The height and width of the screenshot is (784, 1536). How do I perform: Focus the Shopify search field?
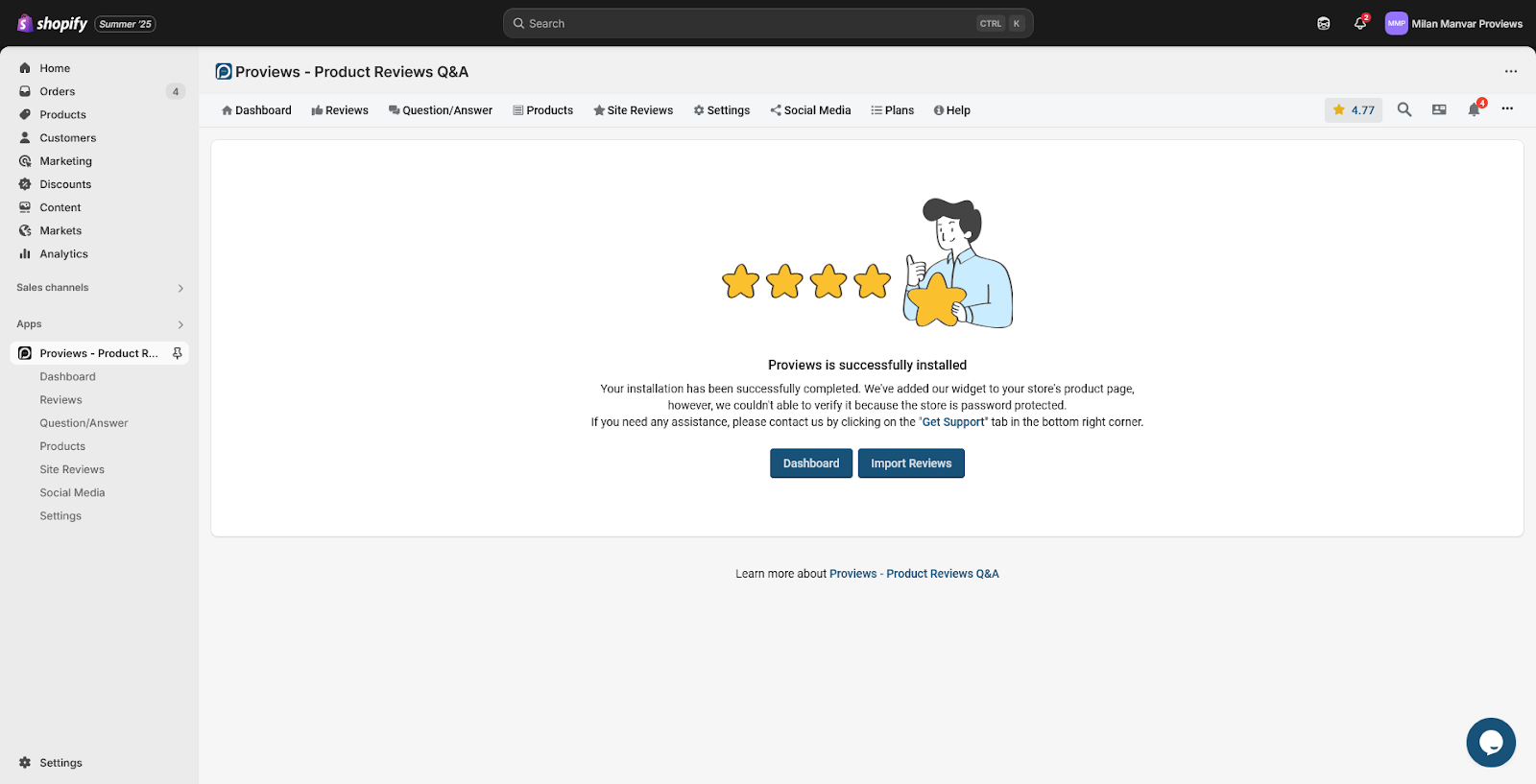click(x=749, y=24)
